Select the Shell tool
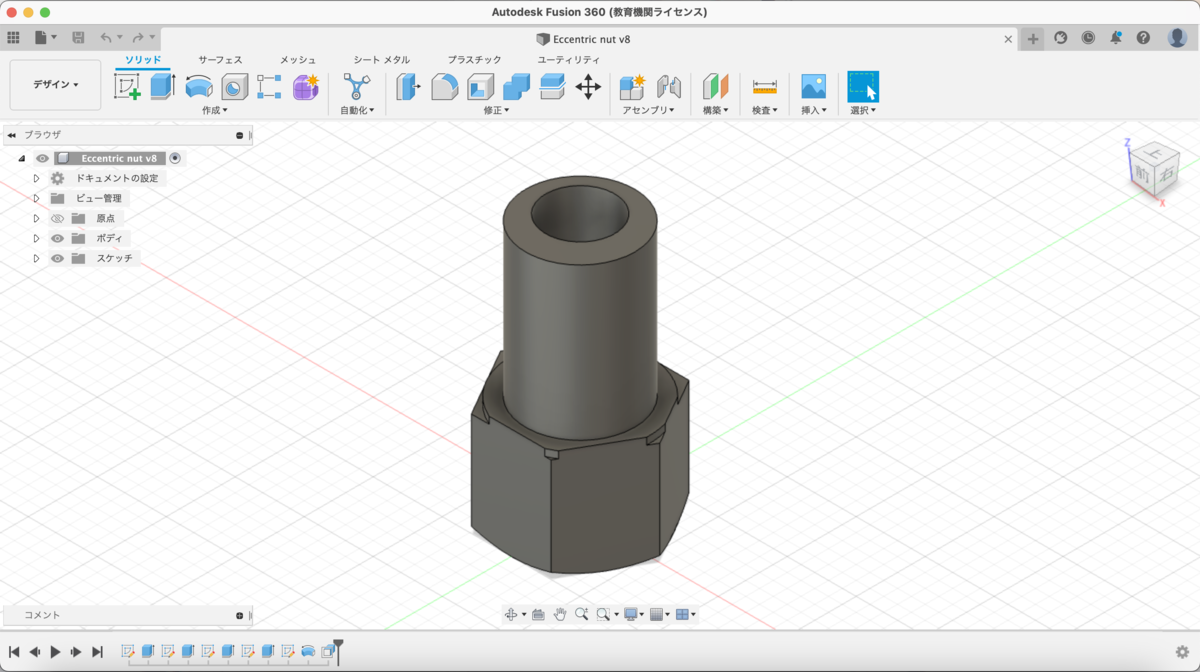The image size is (1200, 672). tap(481, 87)
